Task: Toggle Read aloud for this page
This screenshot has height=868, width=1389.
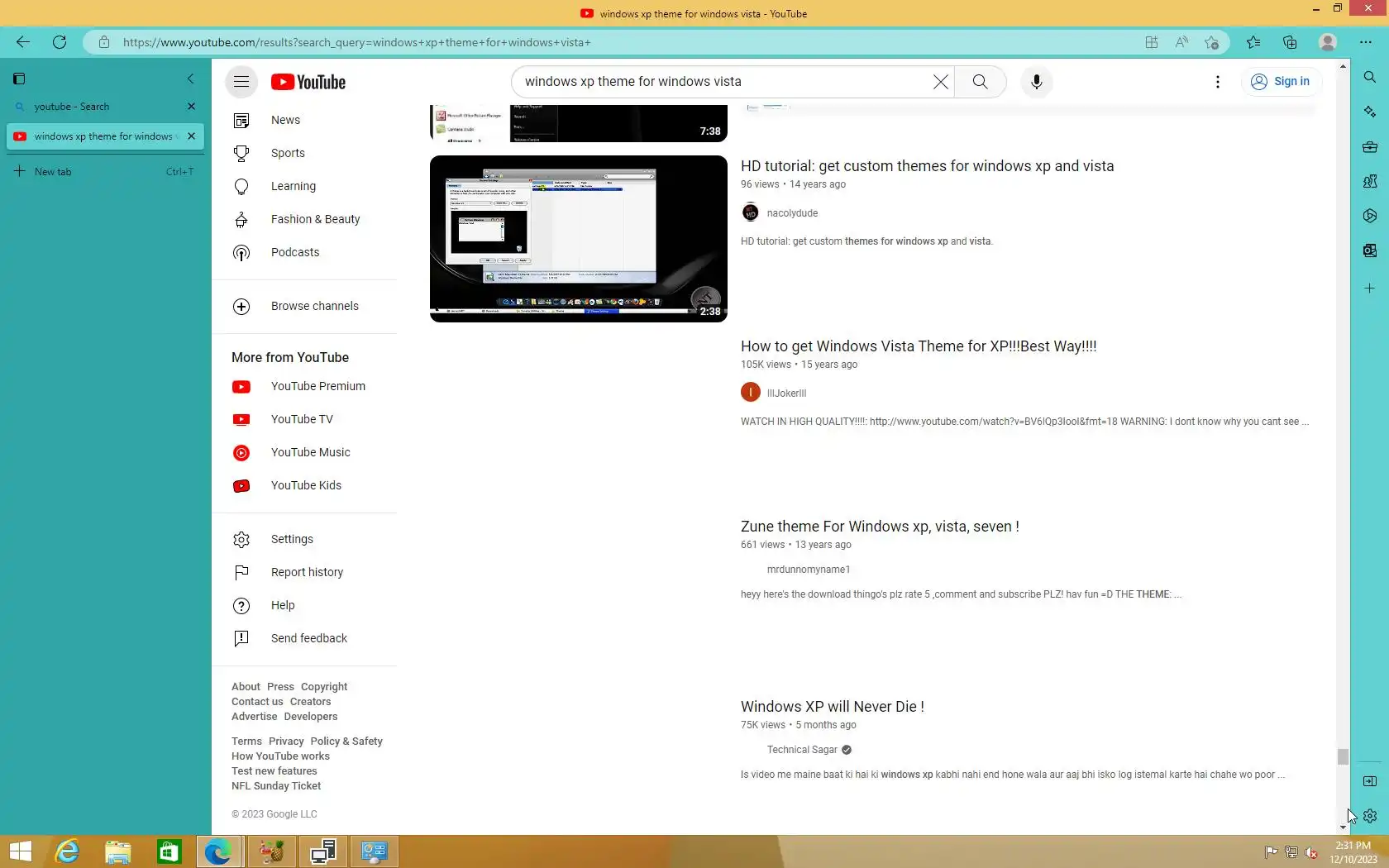Action: pos(1181,42)
